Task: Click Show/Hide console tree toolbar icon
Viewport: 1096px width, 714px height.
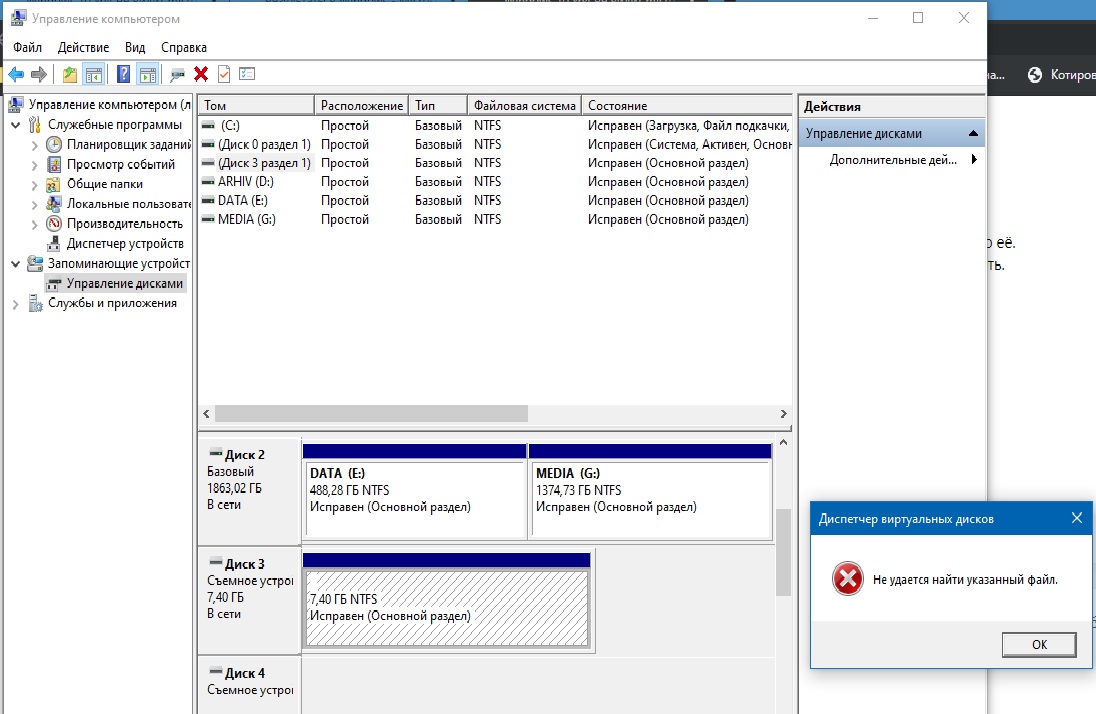Action: (93, 74)
